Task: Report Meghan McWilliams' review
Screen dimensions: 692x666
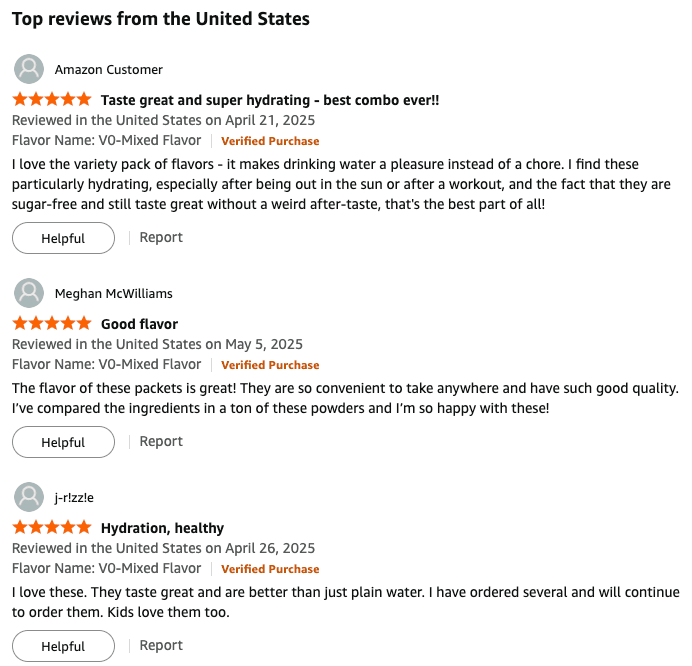Action: coord(161,442)
